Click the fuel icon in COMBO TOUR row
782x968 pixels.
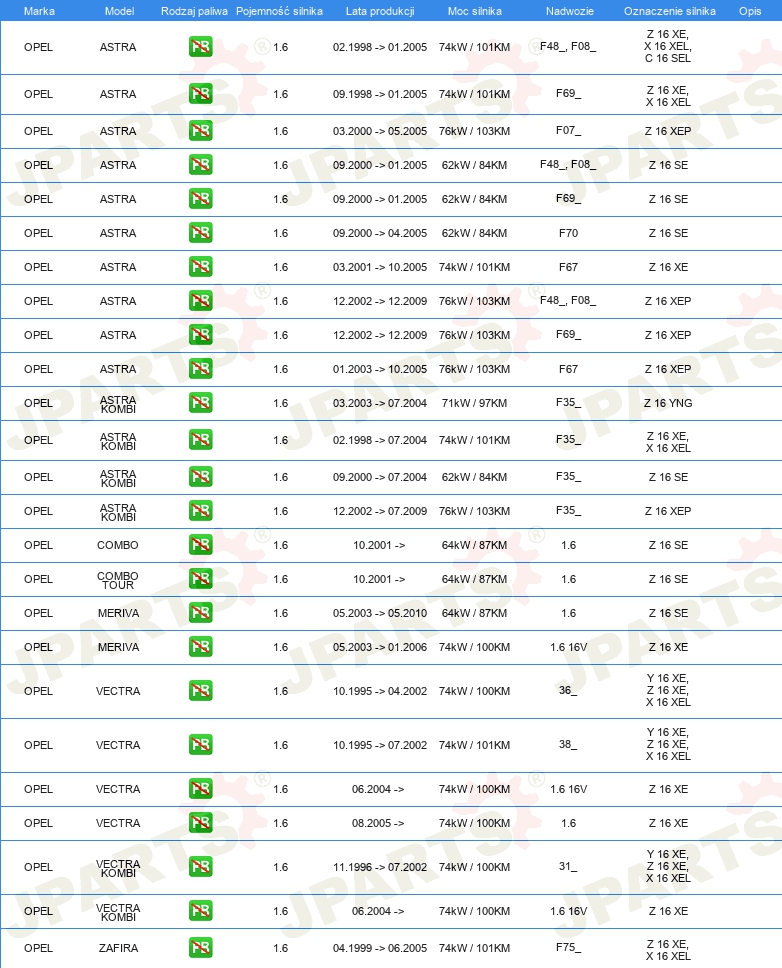coord(201,578)
